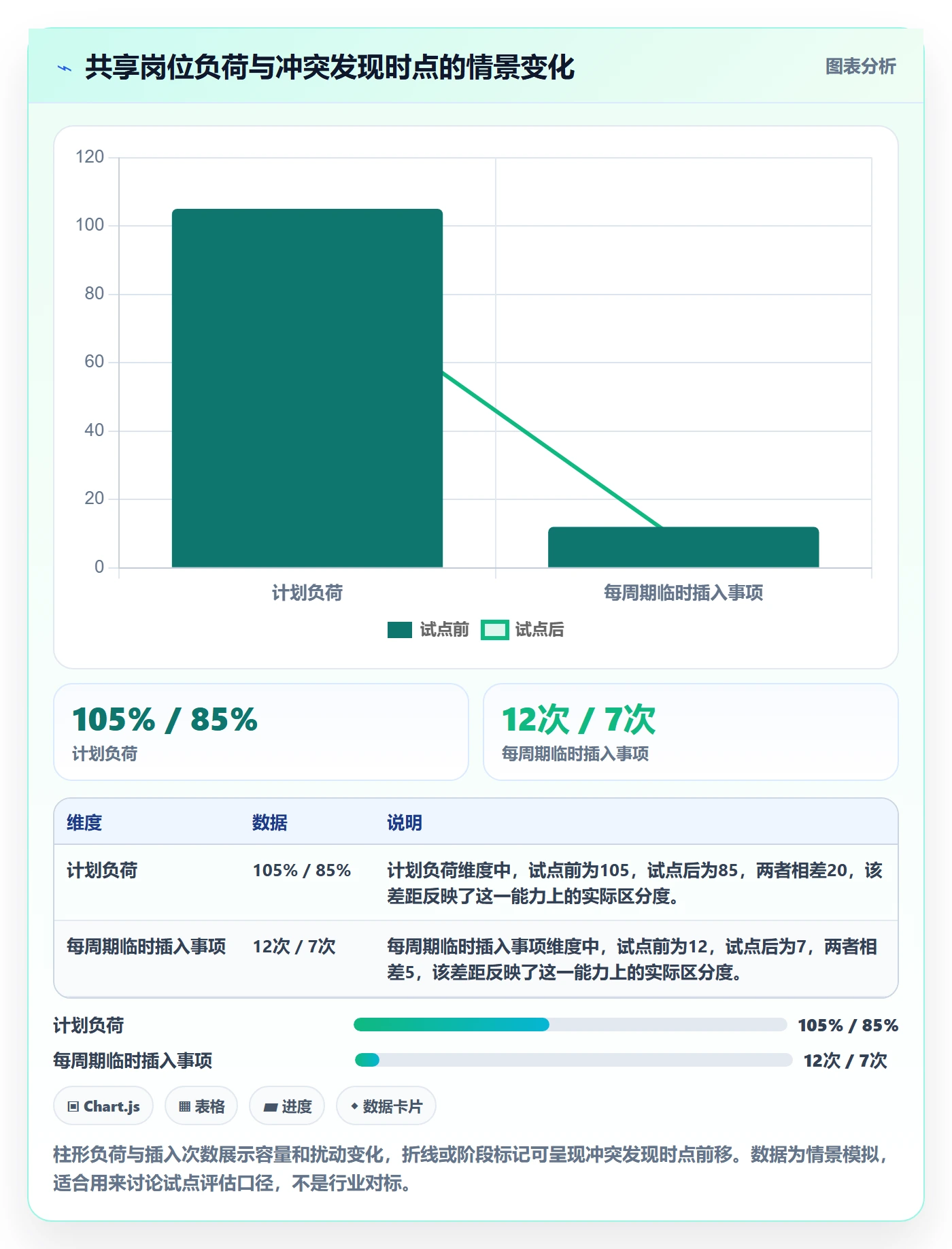The width and height of the screenshot is (952, 1249).
Task: Click the 图表分析 label in header
Action: (860, 67)
